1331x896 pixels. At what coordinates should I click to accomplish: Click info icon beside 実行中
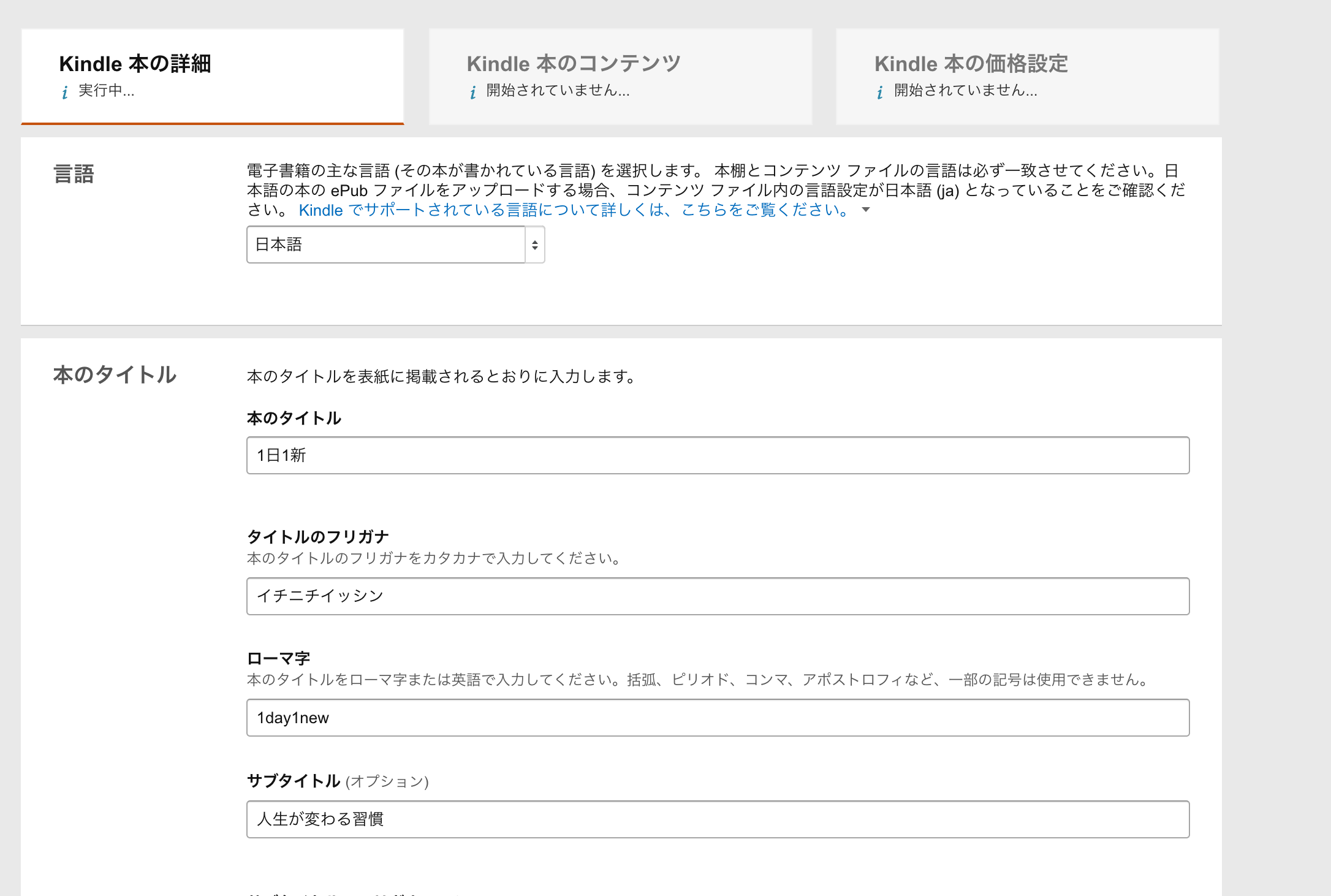click(x=65, y=92)
